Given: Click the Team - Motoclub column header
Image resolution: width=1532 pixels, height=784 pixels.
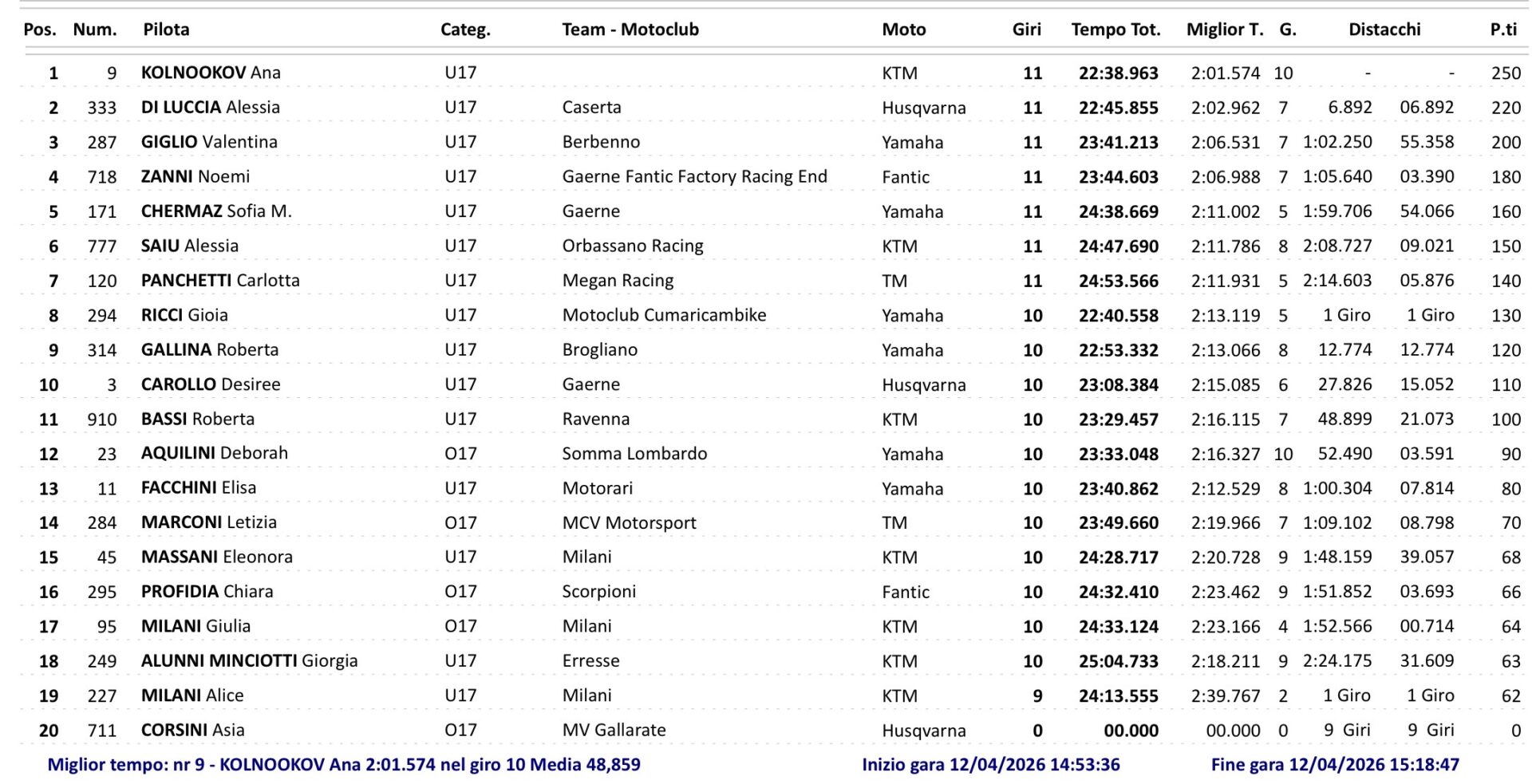Looking at the screenshot, I should click(x=630, y=30).
